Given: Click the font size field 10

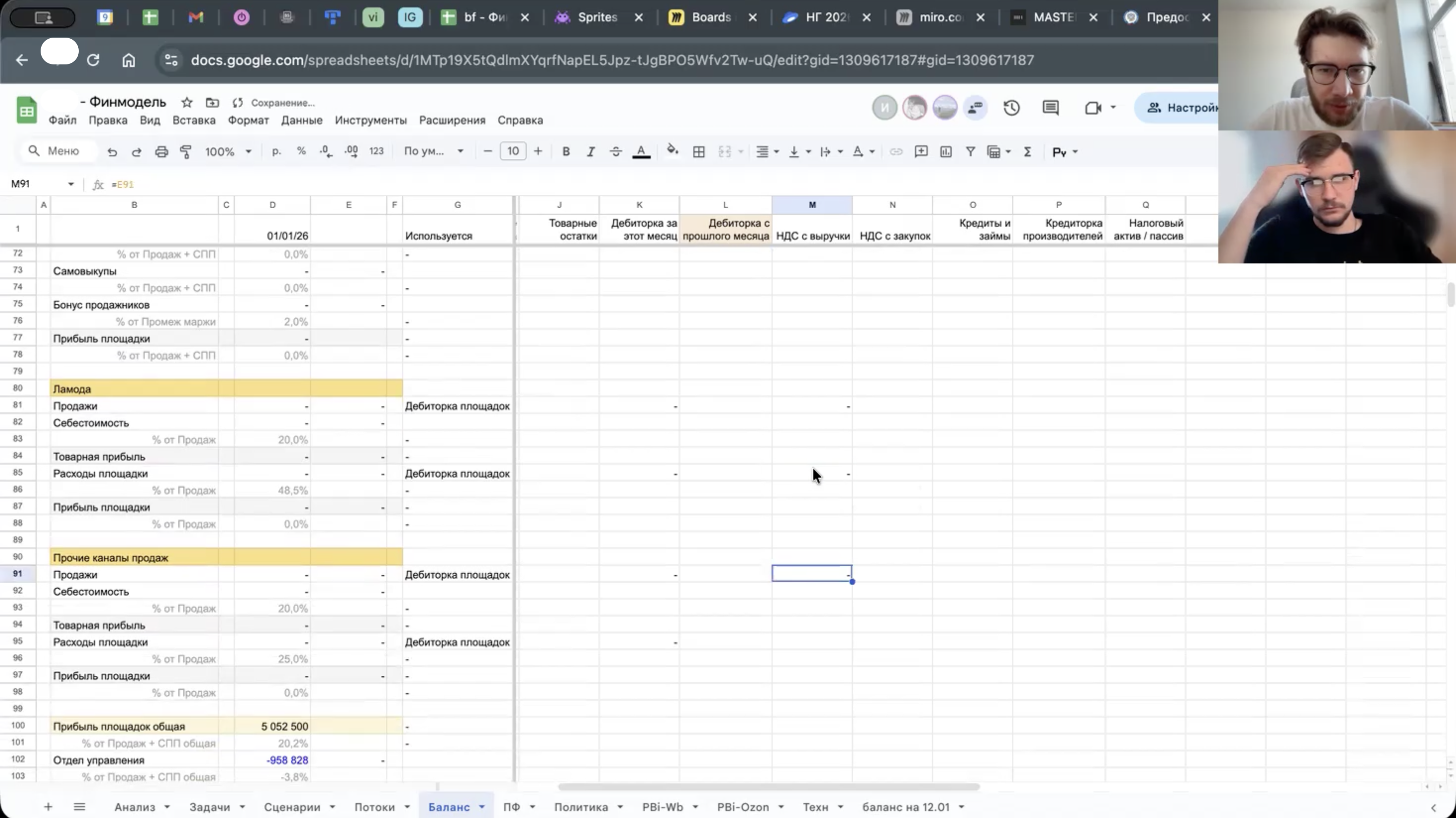Looking at the screenshot, I should pyautogui.click(x=513, y=151).
